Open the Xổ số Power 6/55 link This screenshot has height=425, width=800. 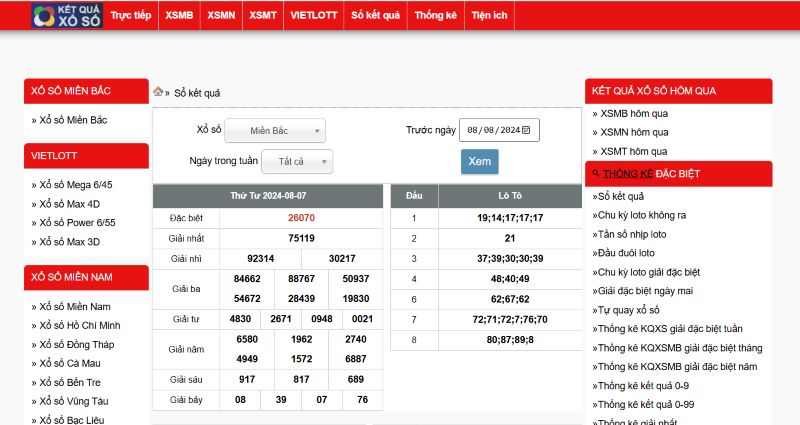tap(77, 223)
